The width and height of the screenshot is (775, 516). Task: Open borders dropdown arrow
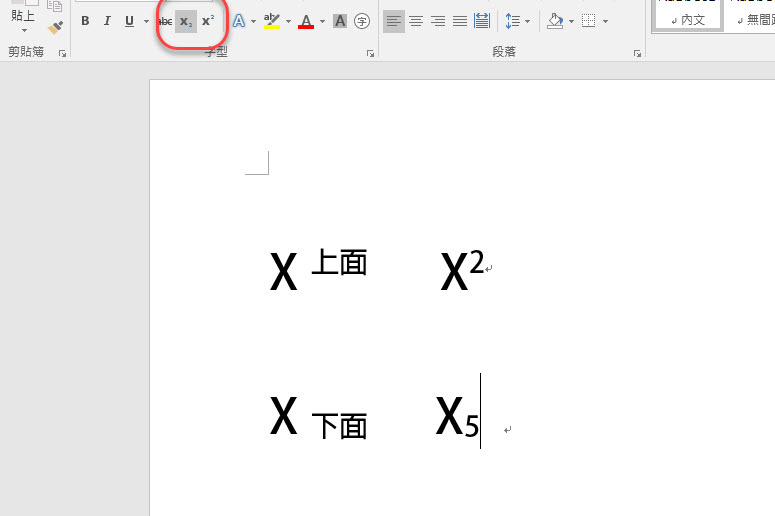605,21
